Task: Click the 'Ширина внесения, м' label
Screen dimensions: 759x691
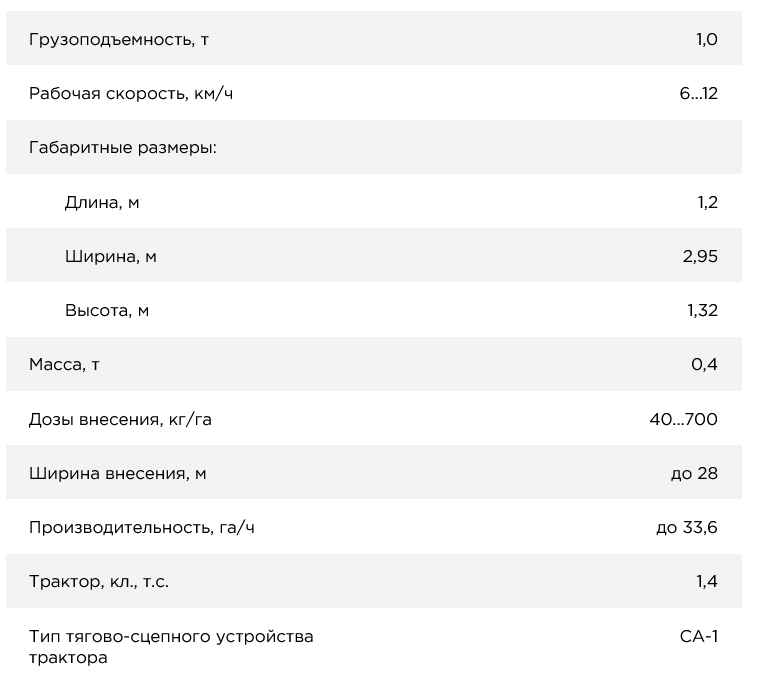Action: coord(117,473)
